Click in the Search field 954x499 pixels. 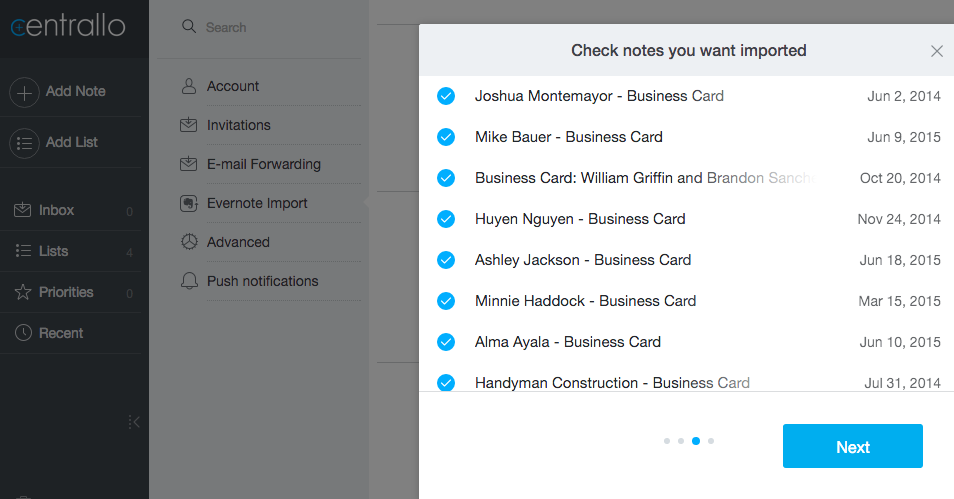tap(270, 28)
